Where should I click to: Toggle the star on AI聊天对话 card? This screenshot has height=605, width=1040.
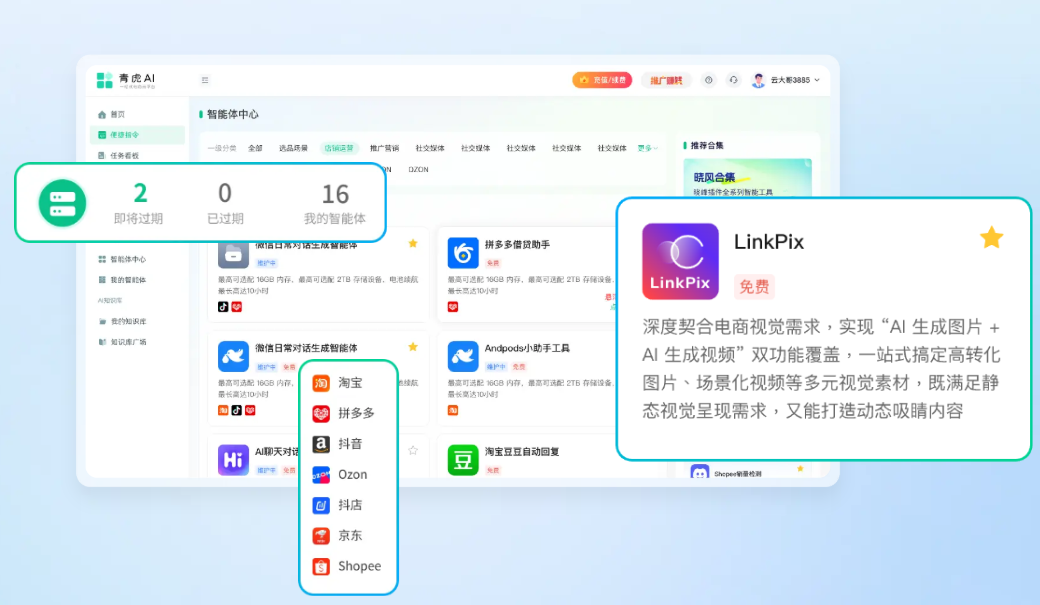pyautogui.click(x=412, y=451)
